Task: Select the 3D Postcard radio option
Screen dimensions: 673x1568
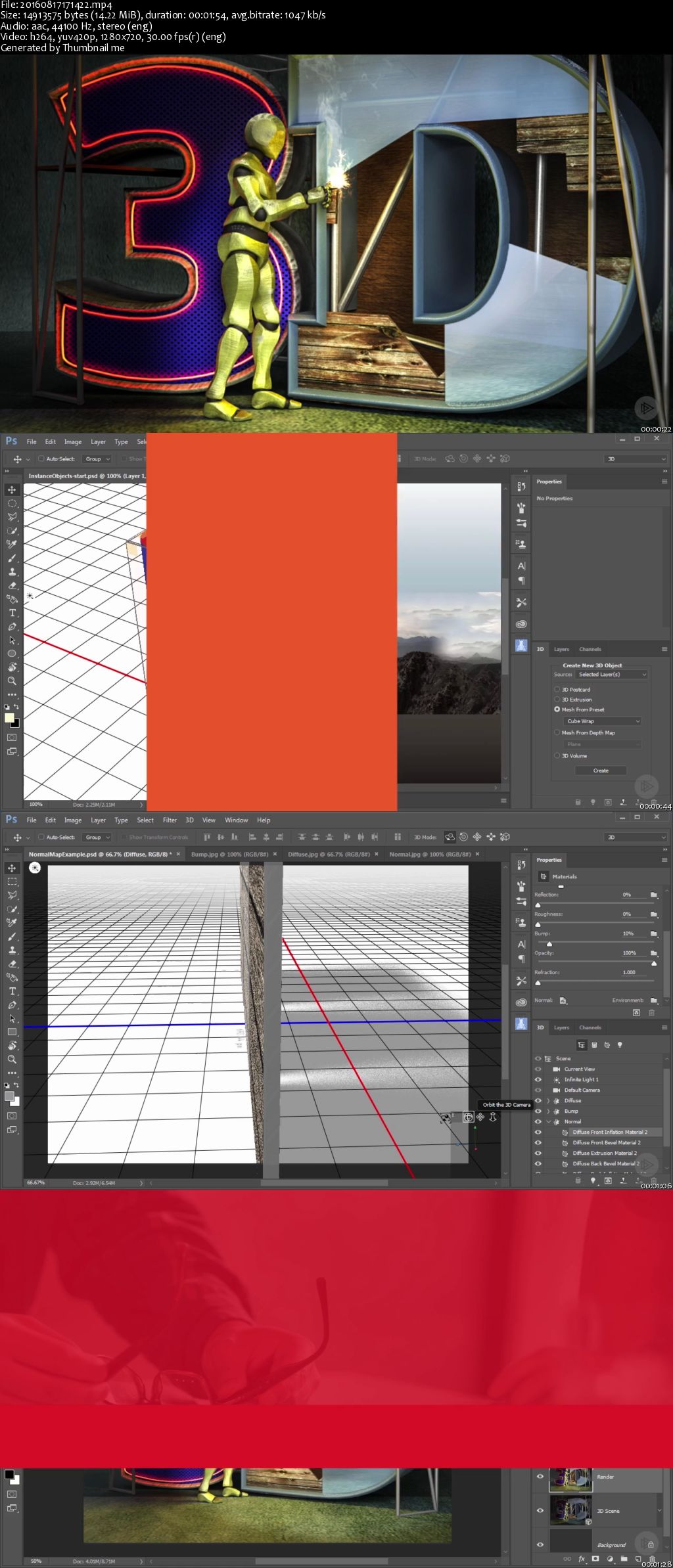Action: click(557, 690)
